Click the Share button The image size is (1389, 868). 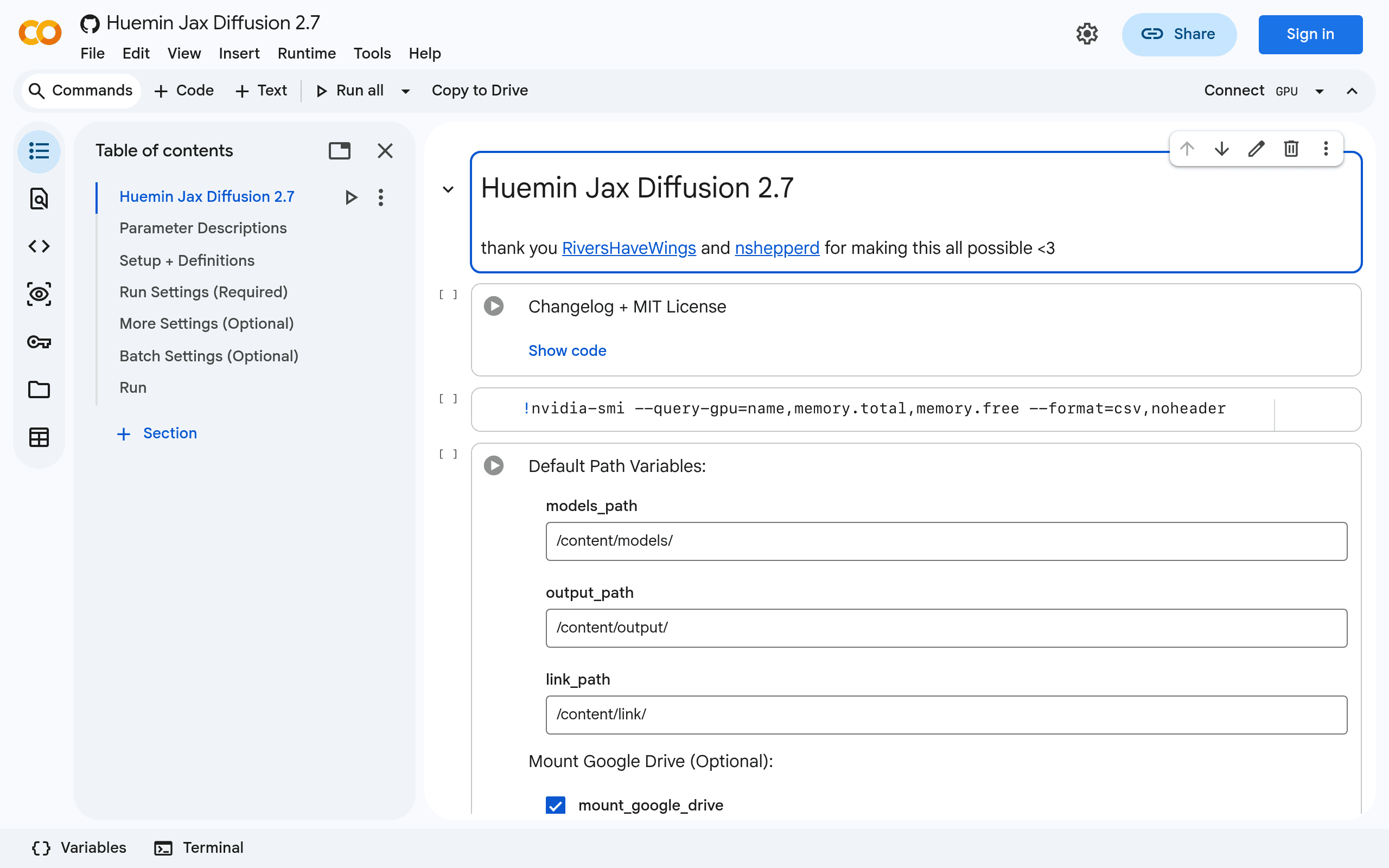click(x=1179, y=34)
